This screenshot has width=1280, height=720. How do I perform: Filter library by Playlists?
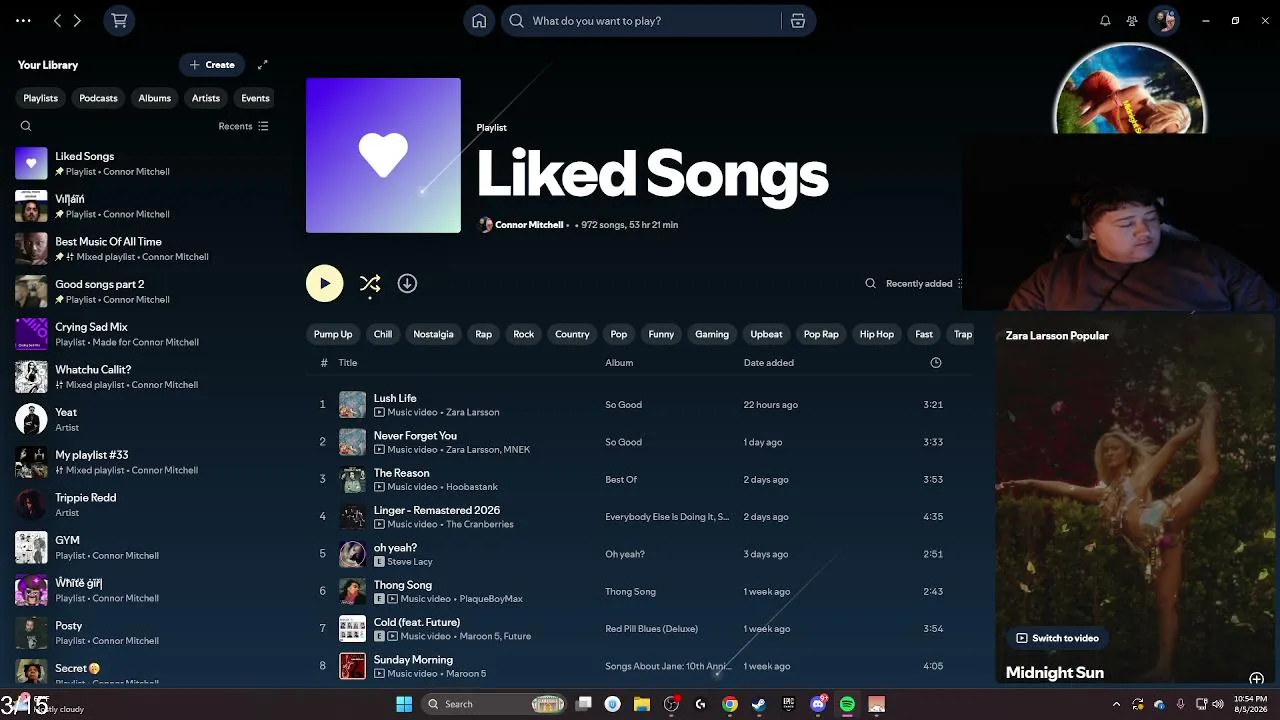40,98
